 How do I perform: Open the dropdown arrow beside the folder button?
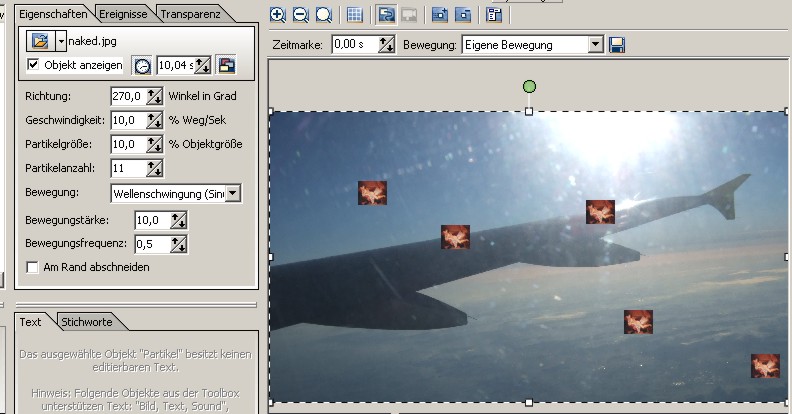pos(61,41)
